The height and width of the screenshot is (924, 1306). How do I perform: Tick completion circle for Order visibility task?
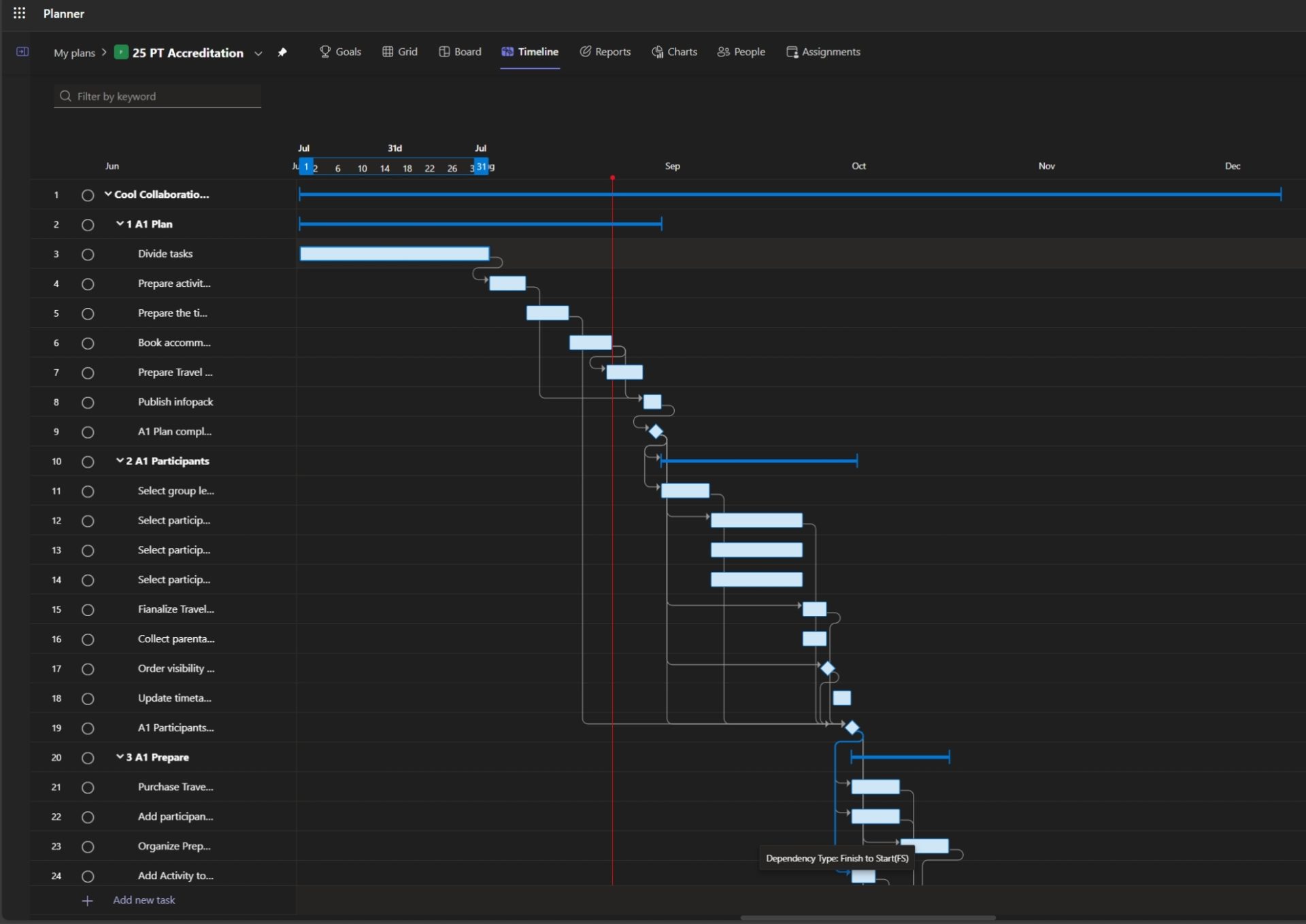[88, 669]
